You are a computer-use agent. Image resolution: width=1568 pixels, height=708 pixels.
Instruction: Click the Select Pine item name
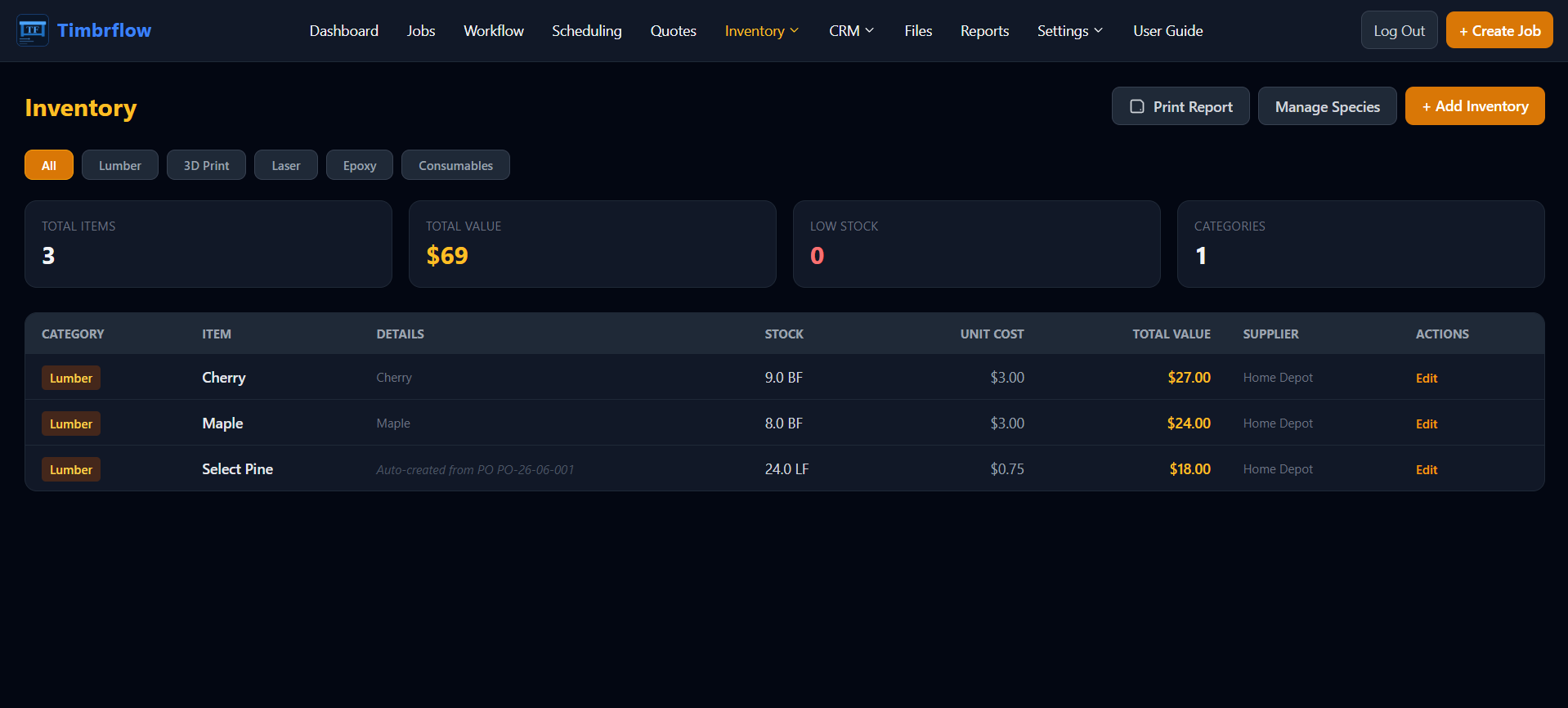pyautogui.click(x=237, y=469)
